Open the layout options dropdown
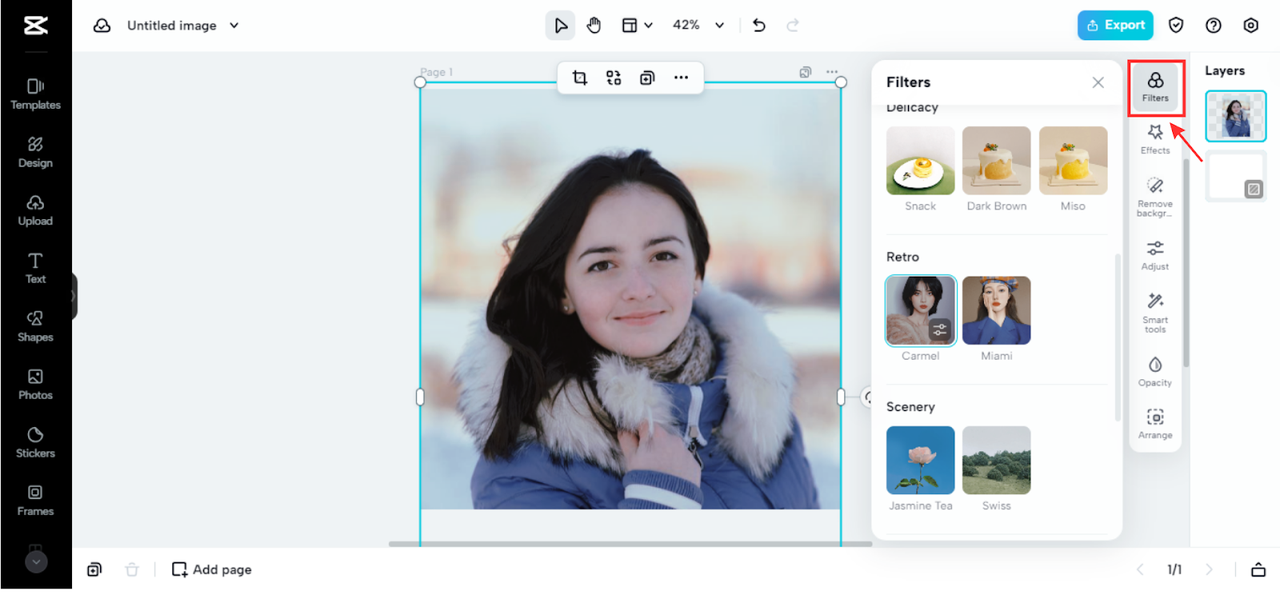Viewport: 1280px width, 595px height. [637, 25]
